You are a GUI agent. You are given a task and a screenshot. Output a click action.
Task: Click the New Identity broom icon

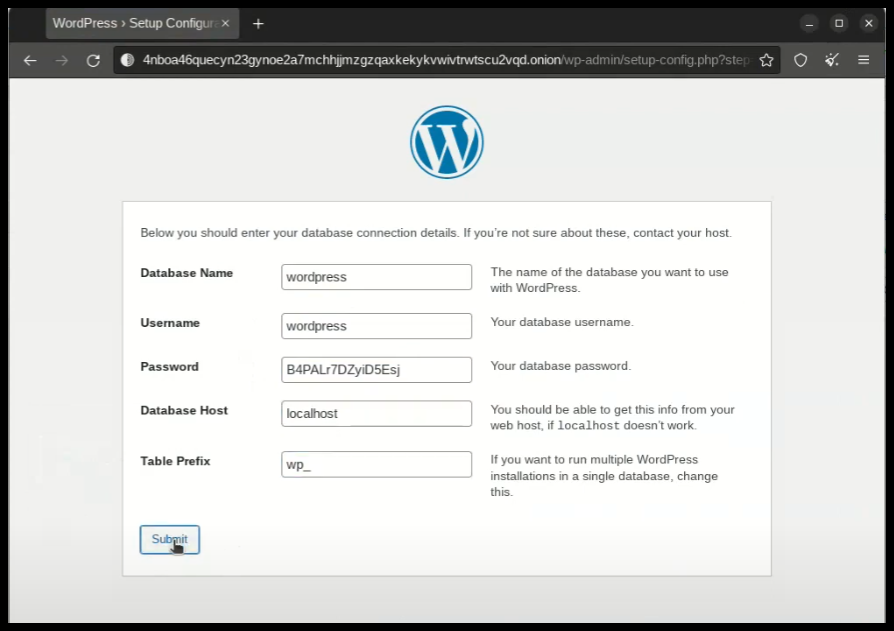tap(831, 60)
